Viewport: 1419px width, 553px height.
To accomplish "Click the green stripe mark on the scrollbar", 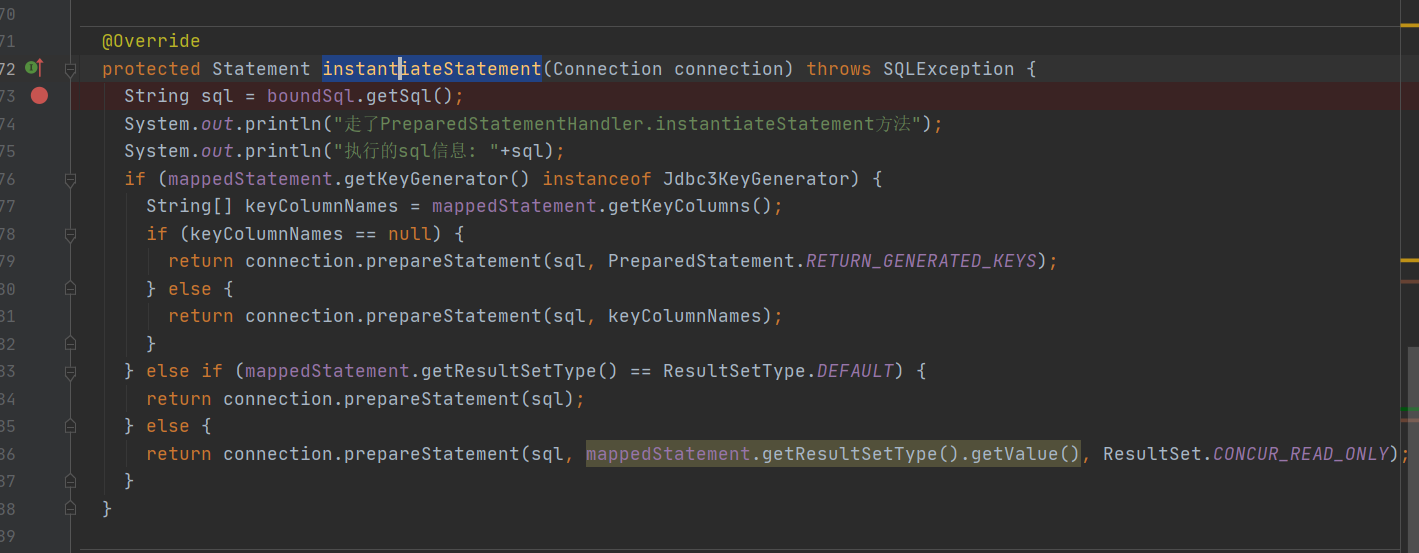I will click(x=1409, y=410).
